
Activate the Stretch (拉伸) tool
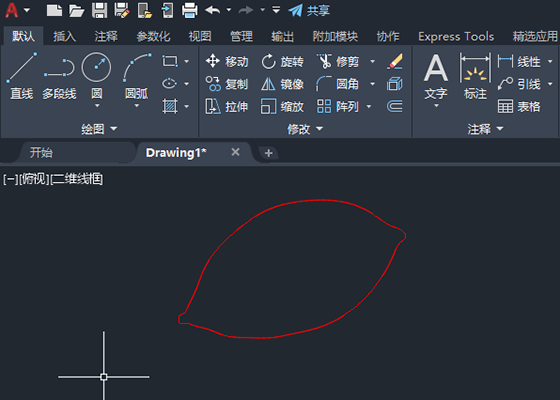pos(227,106)
